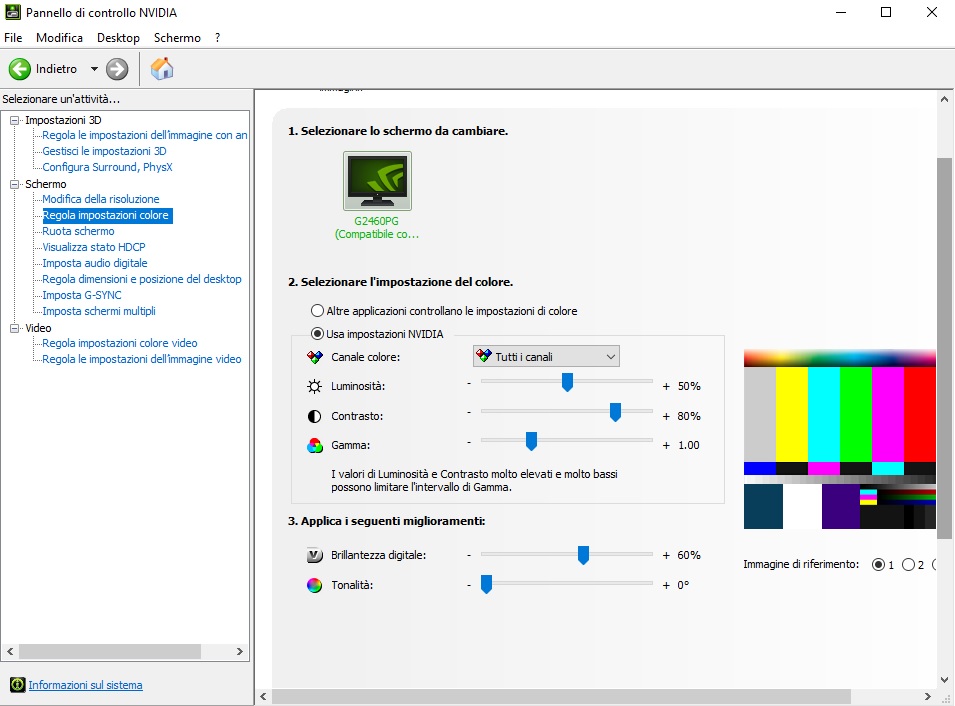Click the Tonalità color wheel icon
The image size is (955, 706).
coord(314,585)
